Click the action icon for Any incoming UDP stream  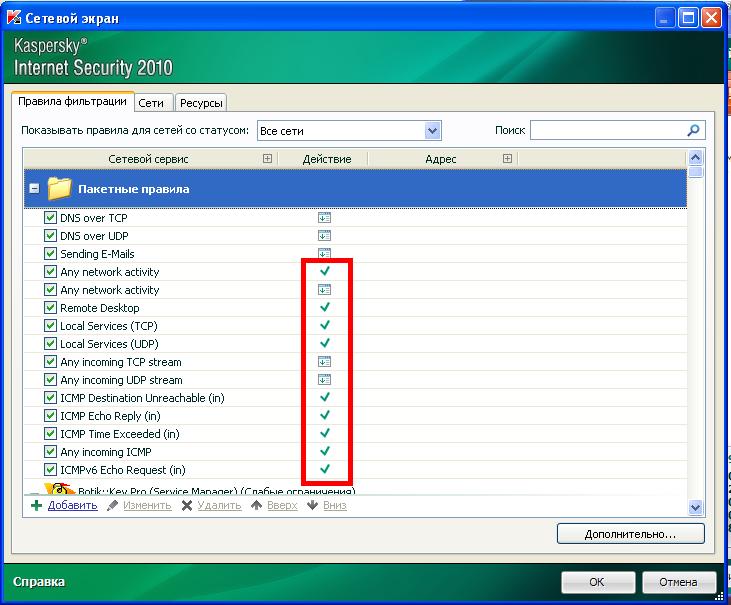(x=324, y=380)
